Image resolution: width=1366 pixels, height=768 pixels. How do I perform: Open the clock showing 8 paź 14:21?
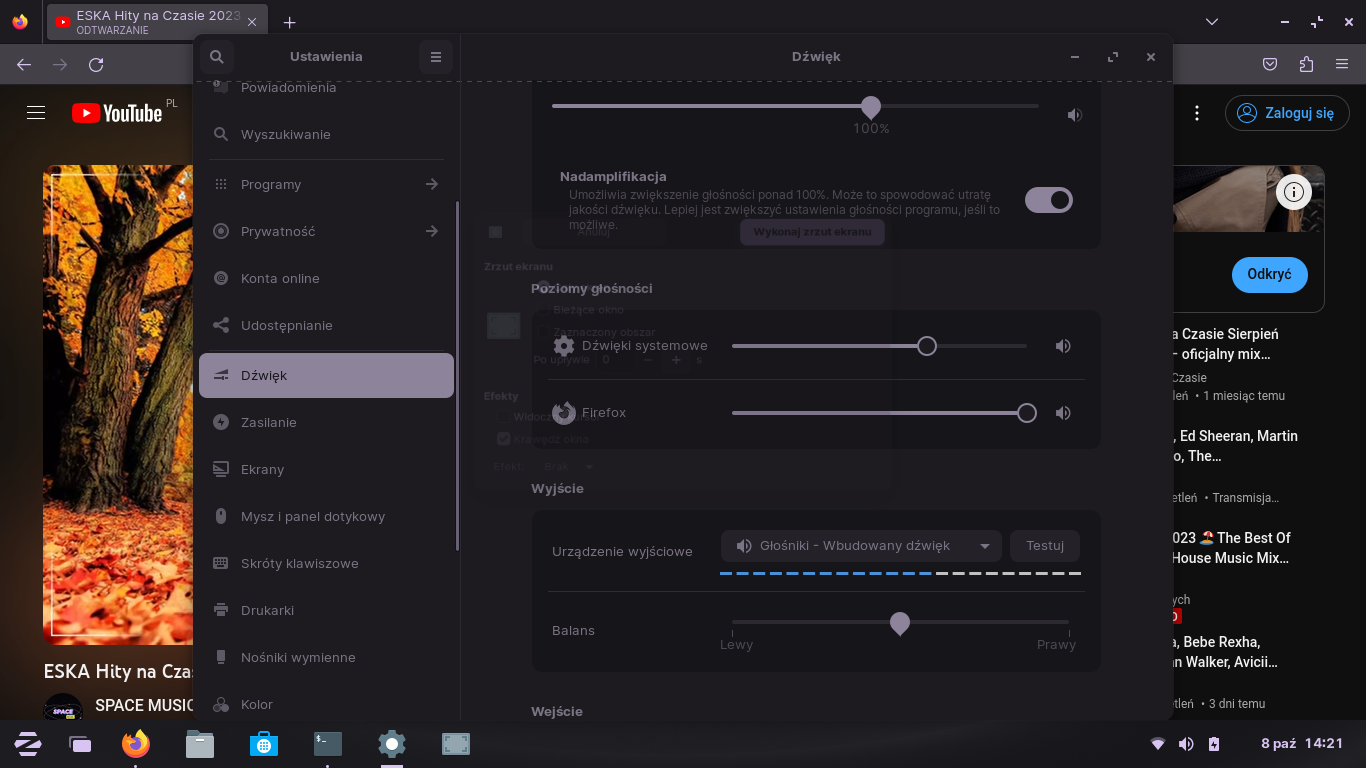click(1302, 744)
